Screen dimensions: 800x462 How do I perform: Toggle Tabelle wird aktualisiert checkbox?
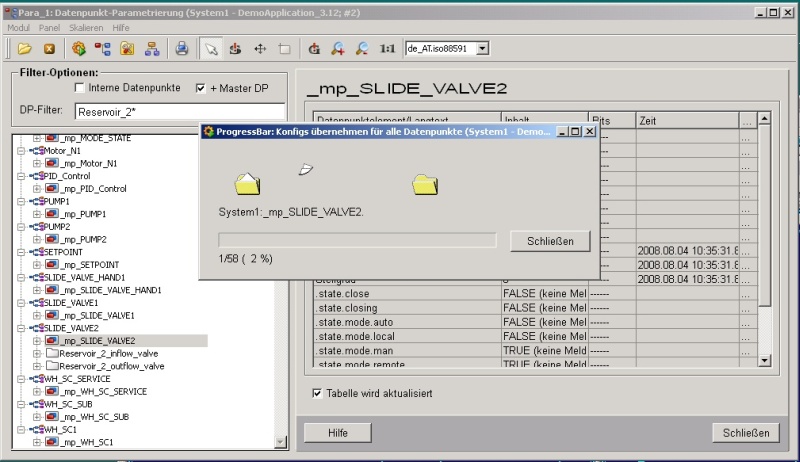click(x=318, y=393)
